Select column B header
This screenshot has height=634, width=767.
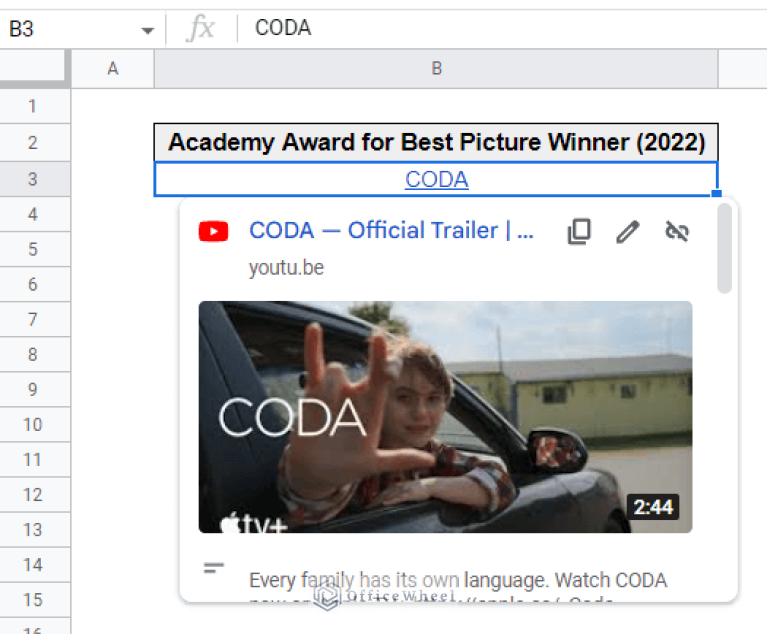(x=436, y=68)
